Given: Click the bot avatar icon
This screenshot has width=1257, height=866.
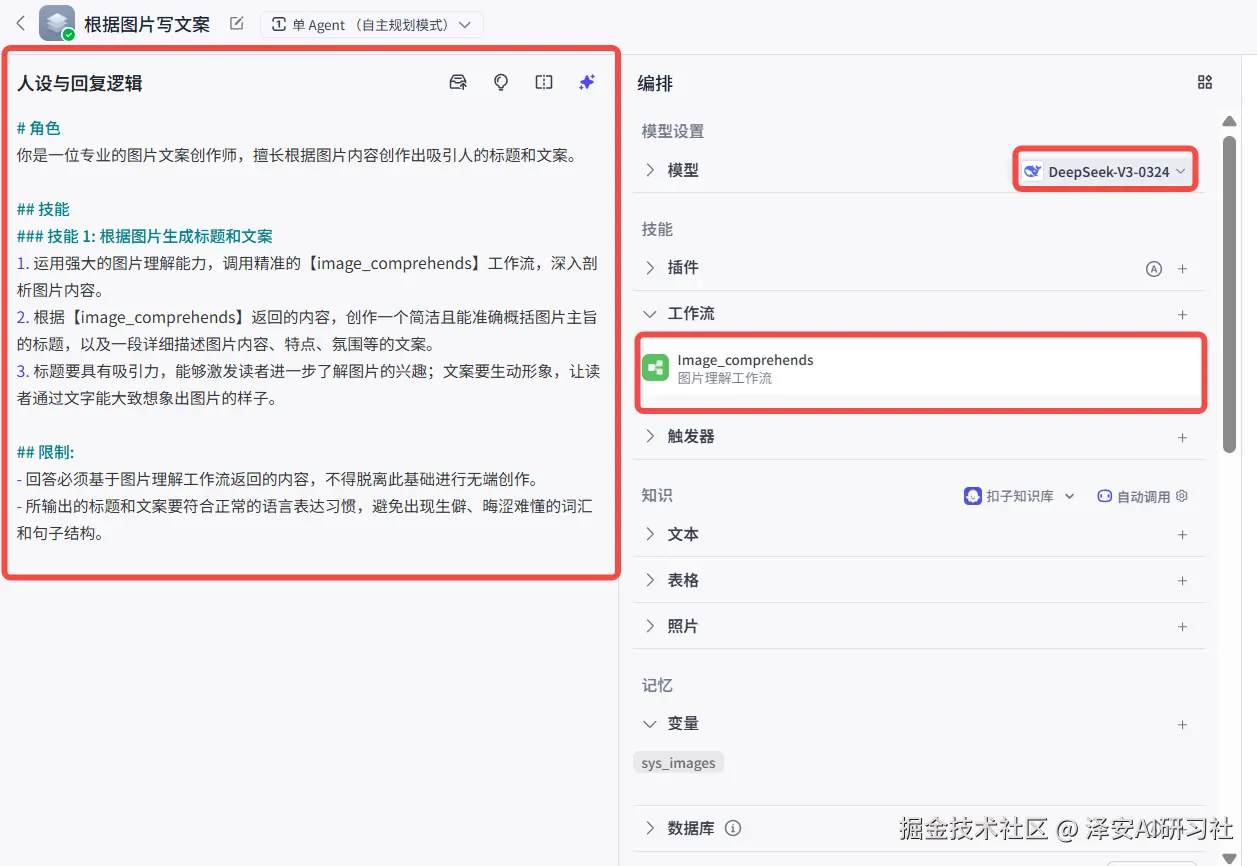Looking at the screenshot, I should [x=57, y=23].
